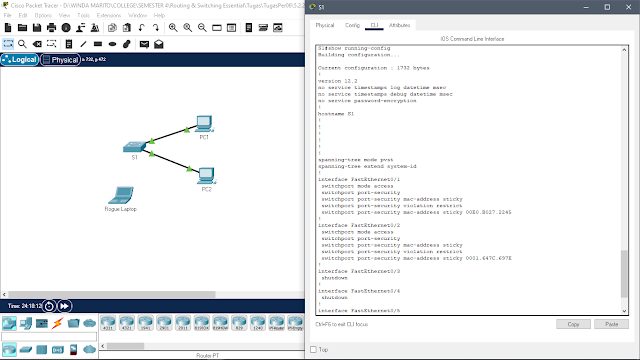Open a file with the folder icon
640x360 pixels.
click(x=22, y=28)
